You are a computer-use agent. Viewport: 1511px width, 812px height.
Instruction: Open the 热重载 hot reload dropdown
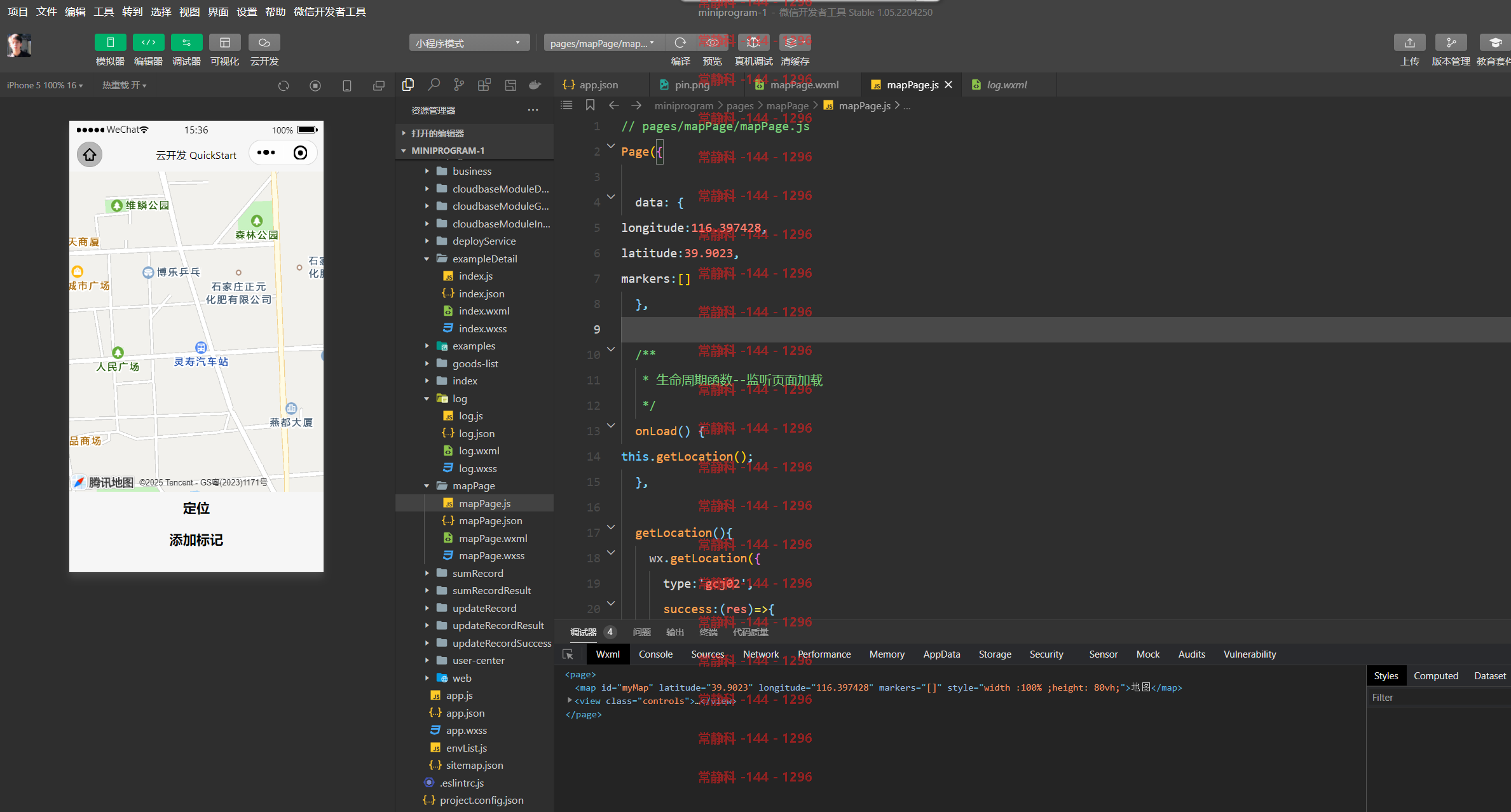[x=124, y=85]
